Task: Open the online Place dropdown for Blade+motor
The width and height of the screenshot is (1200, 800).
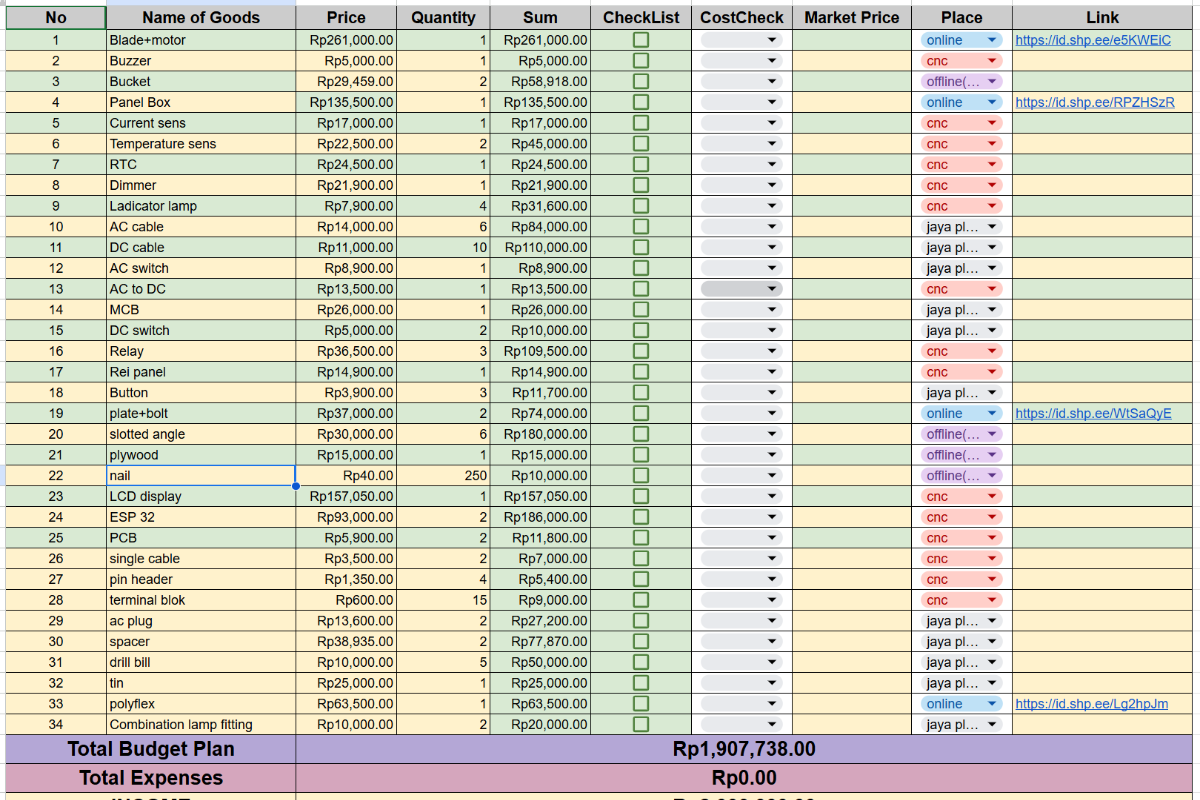Action: 961,40
